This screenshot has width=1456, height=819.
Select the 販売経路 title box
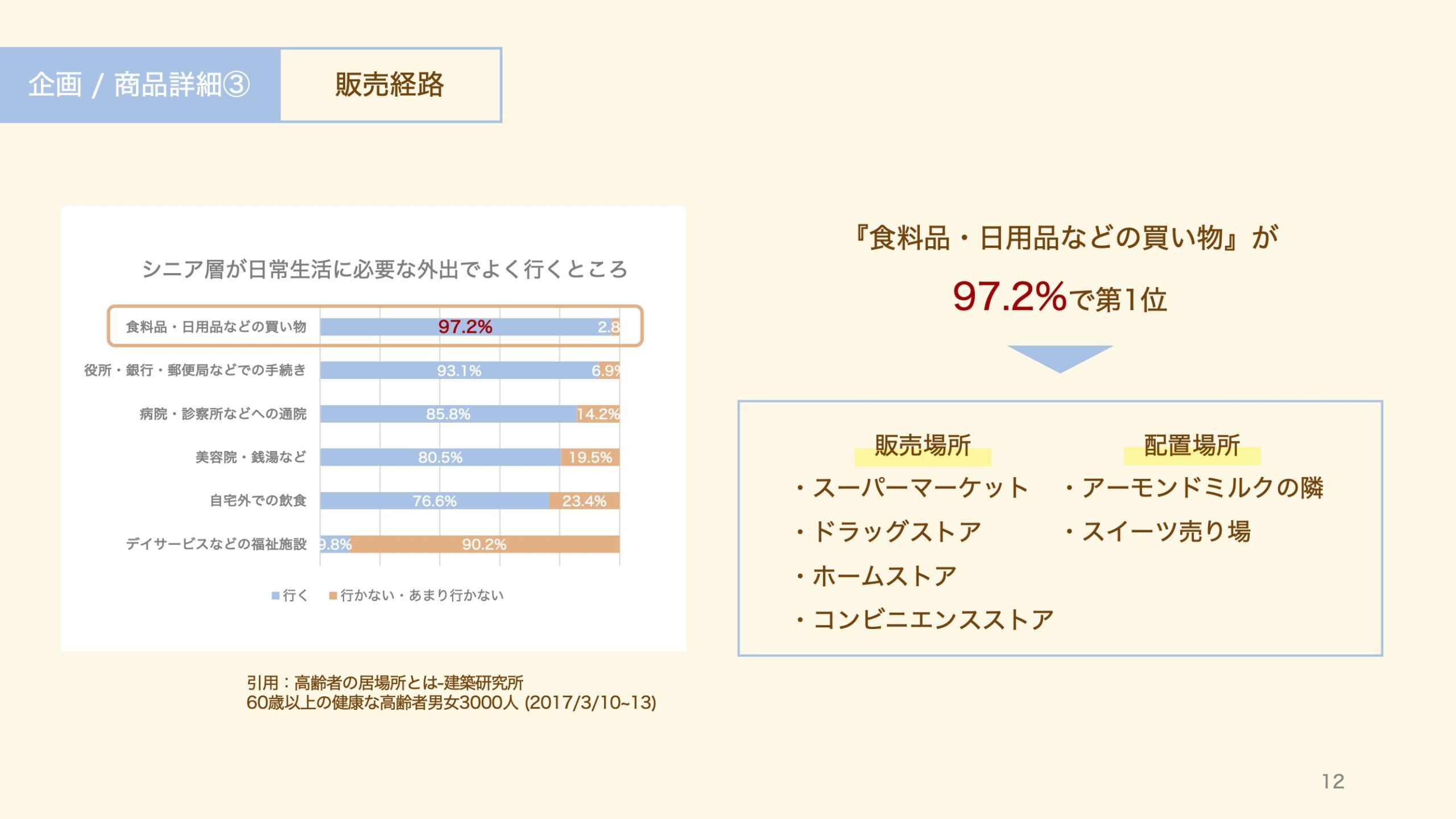(391, 85)
